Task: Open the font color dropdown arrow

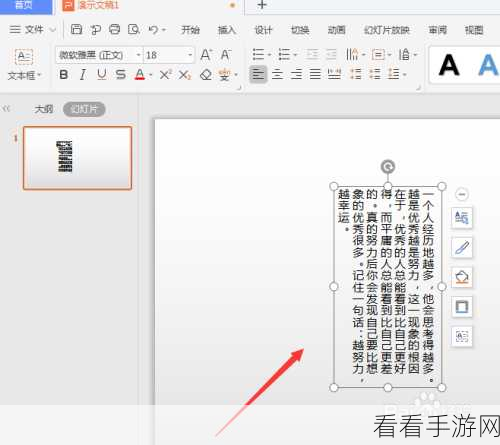Action: point(151,75)
